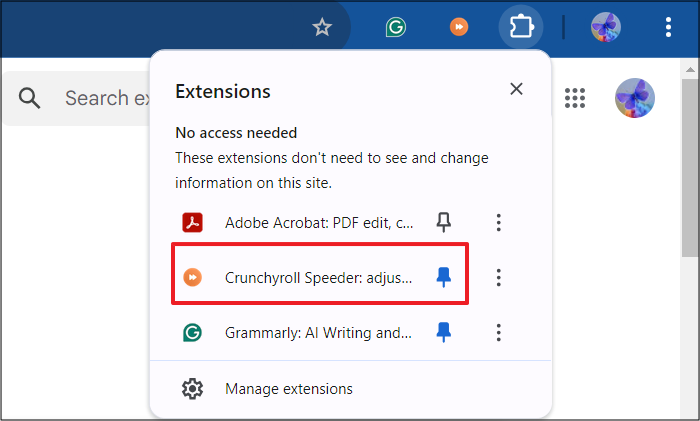Viewport: 700px width, 421px height.
Task: Open more options for Crunchyroll Speeder
Action: 498,277
